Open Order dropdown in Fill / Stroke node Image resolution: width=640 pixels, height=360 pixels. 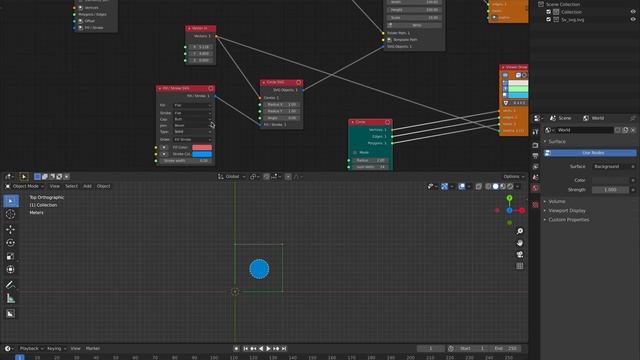193,140
